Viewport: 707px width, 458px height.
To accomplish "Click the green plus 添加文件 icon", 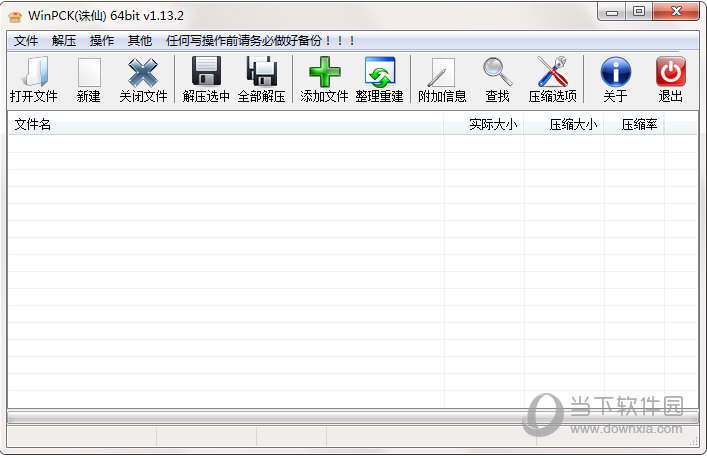I will click(325, 72).
